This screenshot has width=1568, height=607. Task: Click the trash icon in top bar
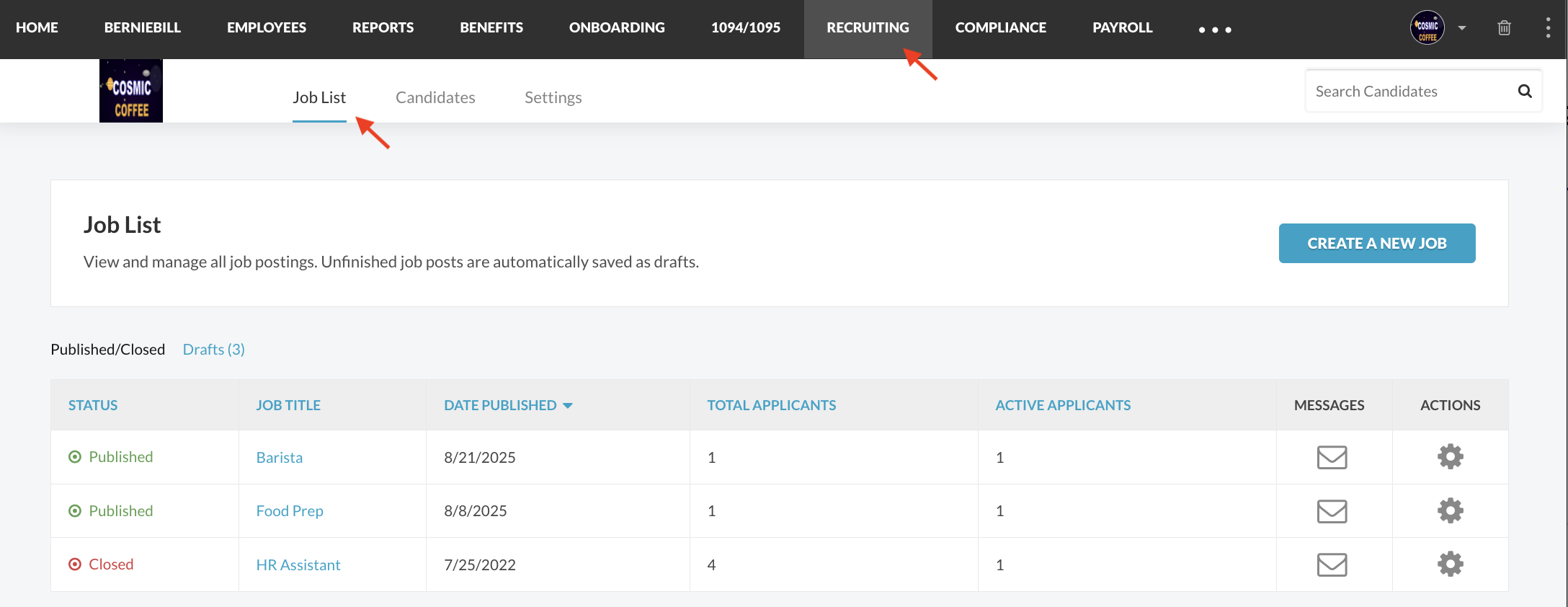pyautogui.click(x=1504, y=28)
